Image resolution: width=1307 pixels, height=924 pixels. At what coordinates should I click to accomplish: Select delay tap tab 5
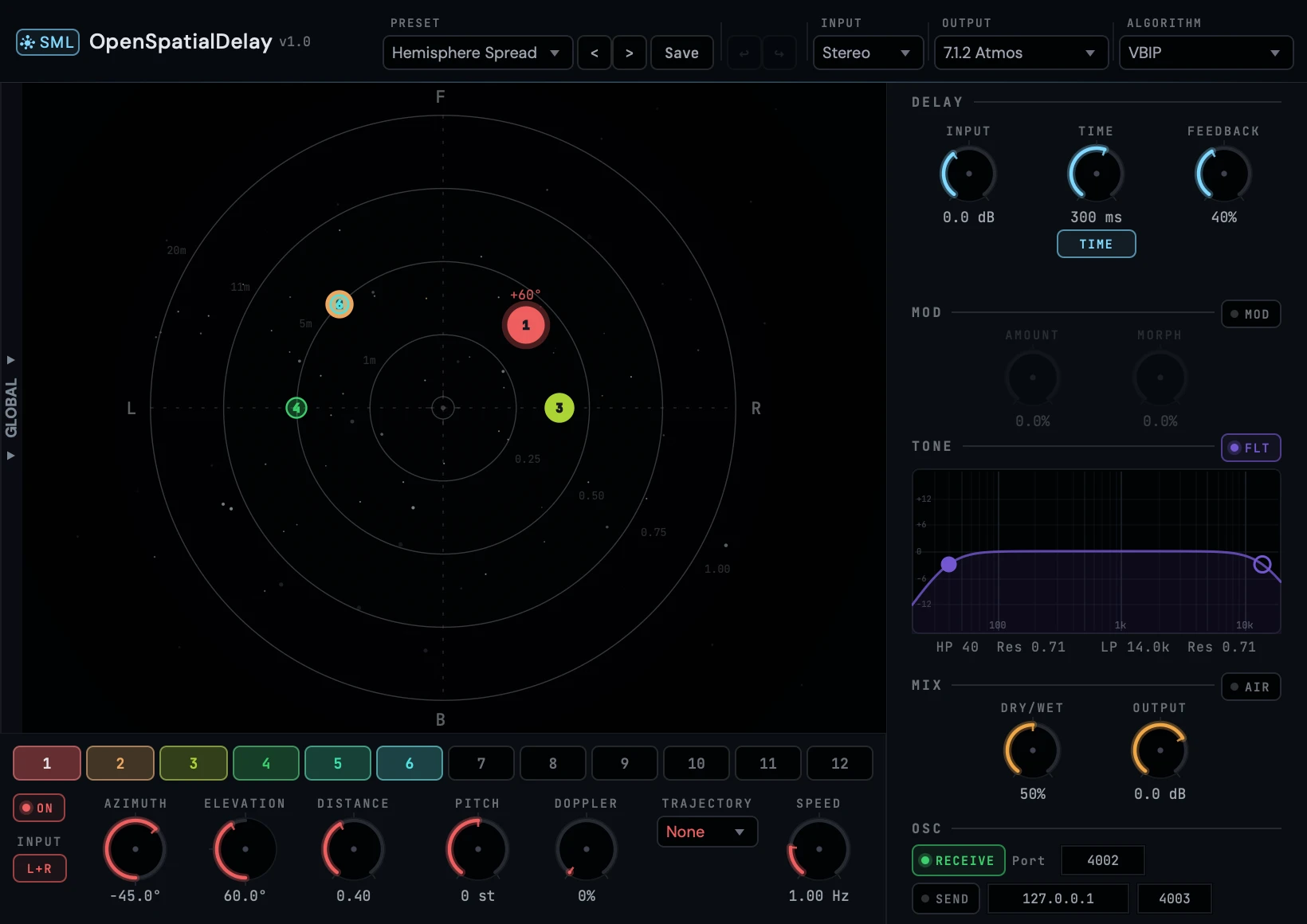coord(338,763)
